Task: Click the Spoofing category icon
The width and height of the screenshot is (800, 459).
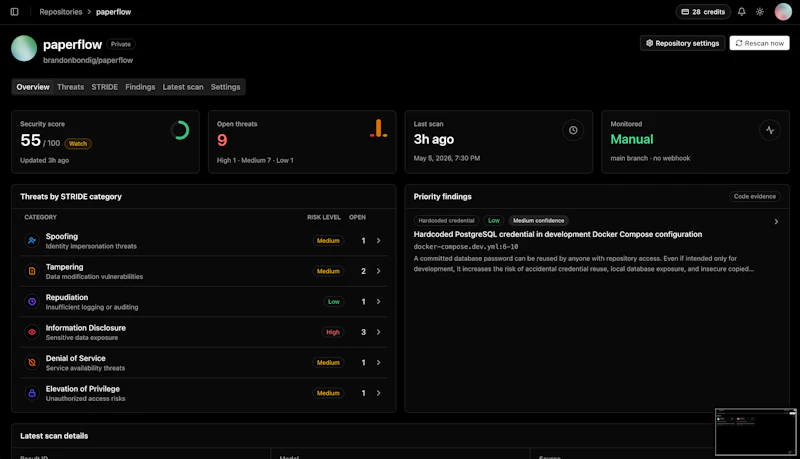Action: 32,241
